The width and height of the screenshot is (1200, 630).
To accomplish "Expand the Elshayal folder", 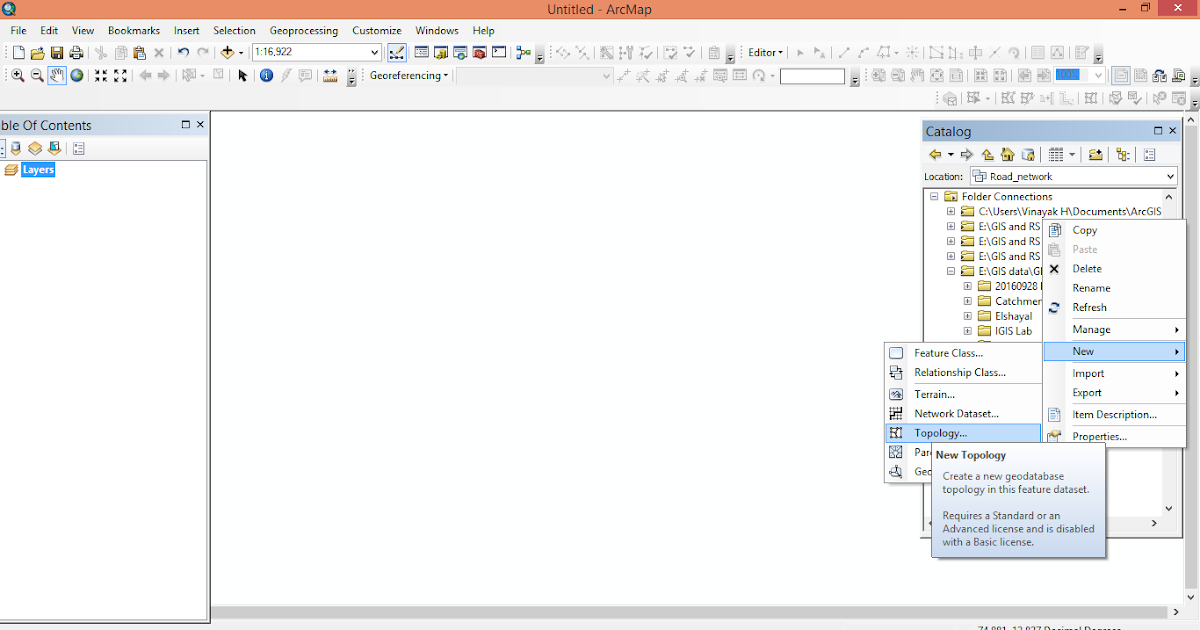I will tap(968, 316).
